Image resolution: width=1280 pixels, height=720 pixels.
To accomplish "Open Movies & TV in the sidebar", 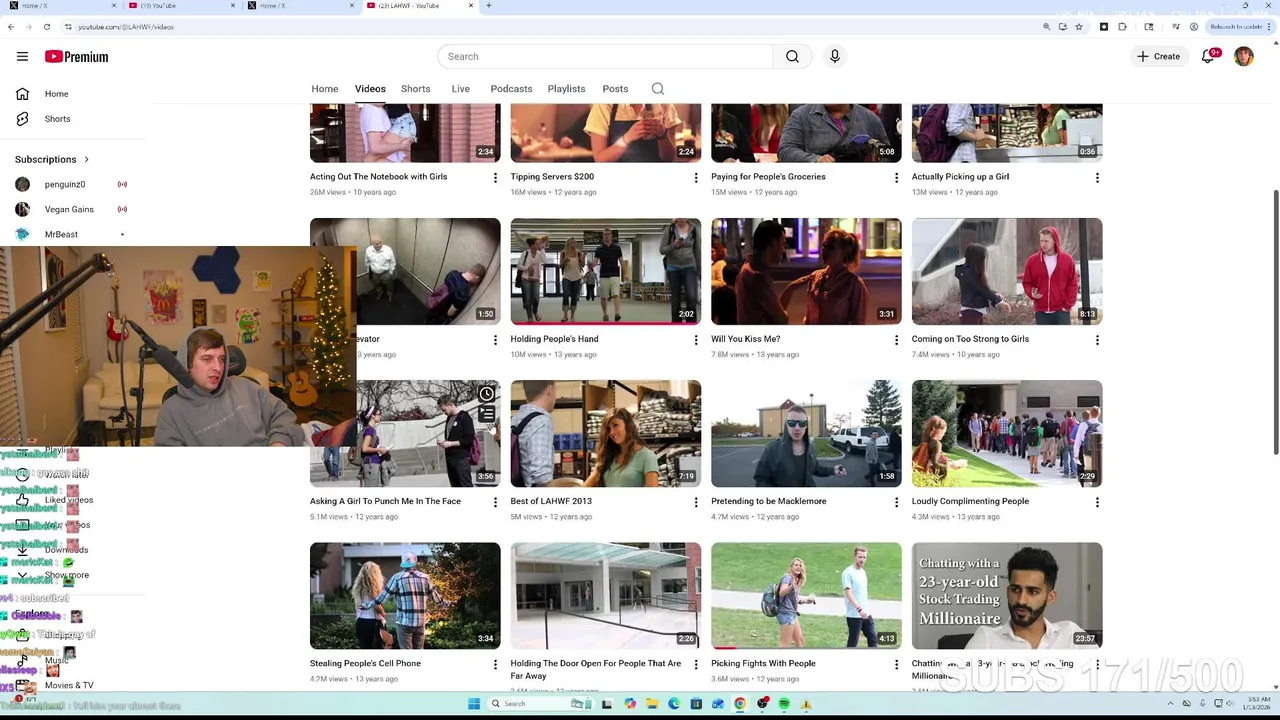I will point(69,686).
